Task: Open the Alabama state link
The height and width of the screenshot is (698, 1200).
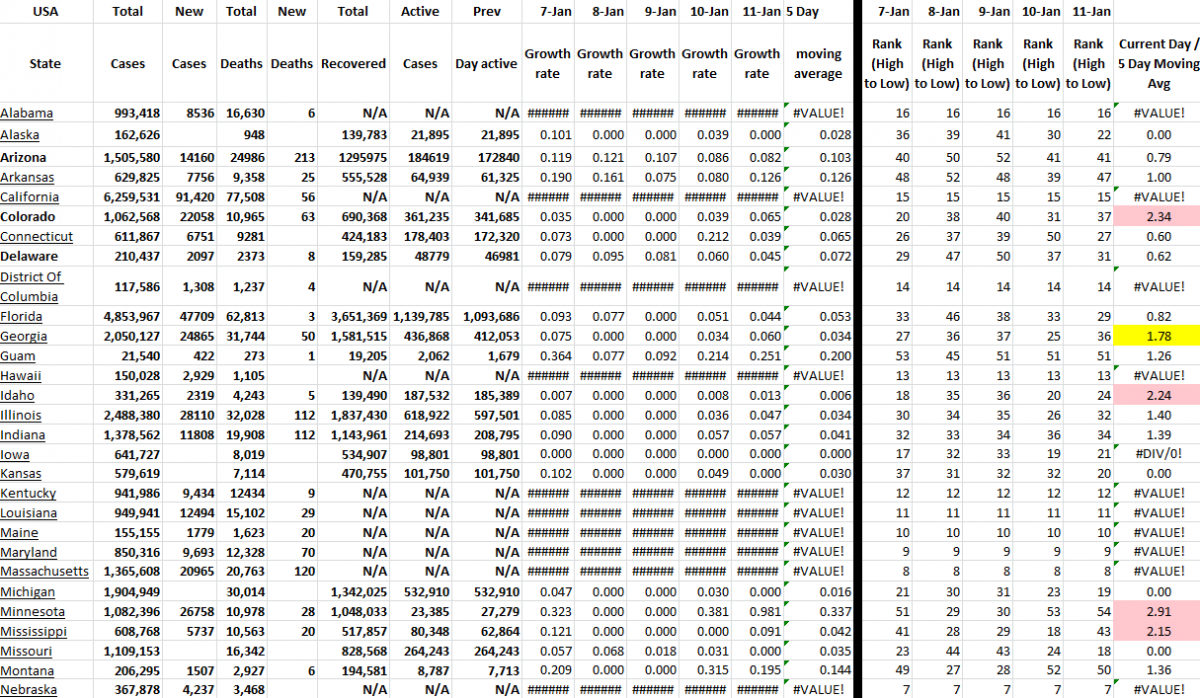Action: (27, 113)
